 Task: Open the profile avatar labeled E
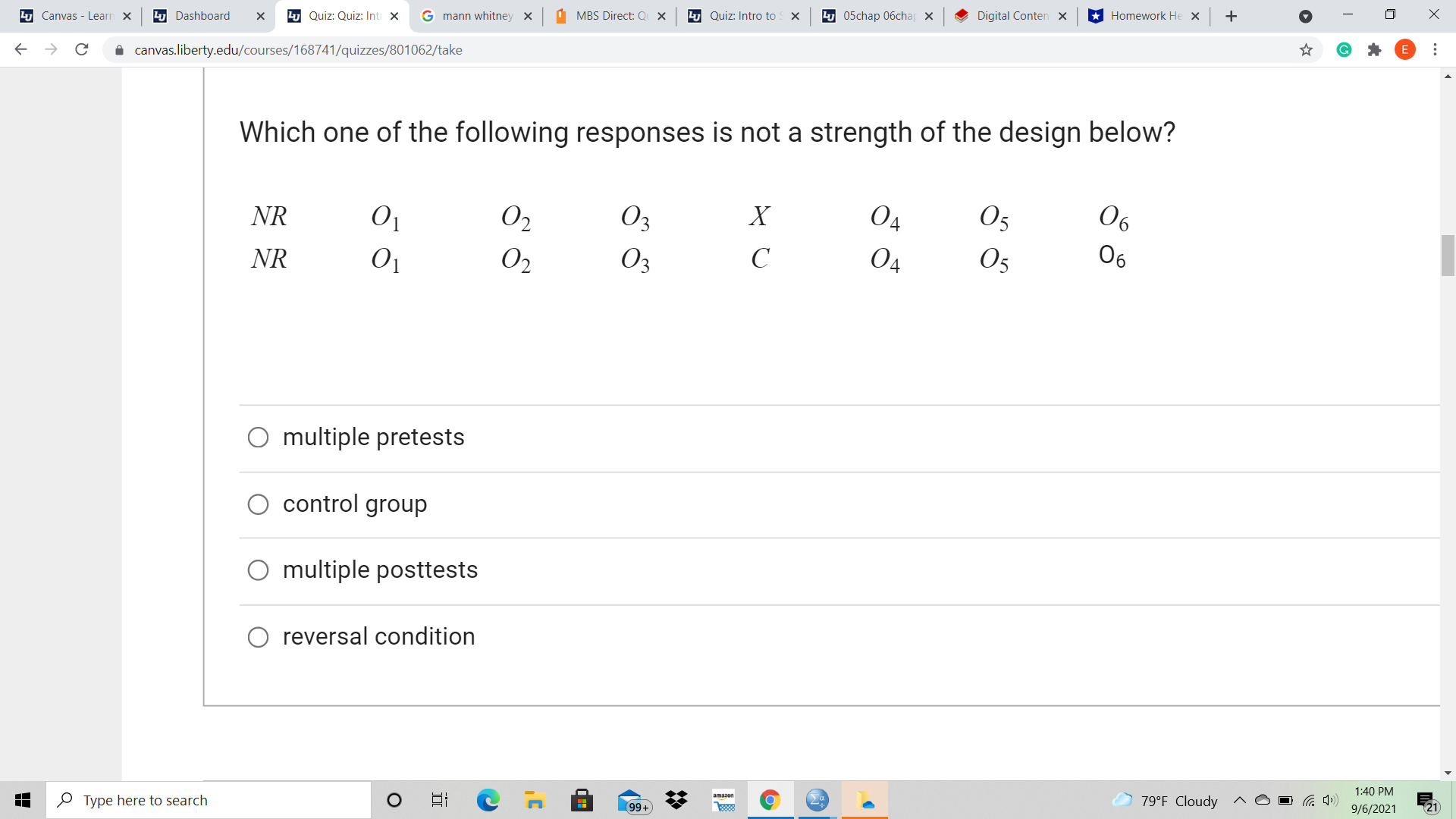point(1405,49)
